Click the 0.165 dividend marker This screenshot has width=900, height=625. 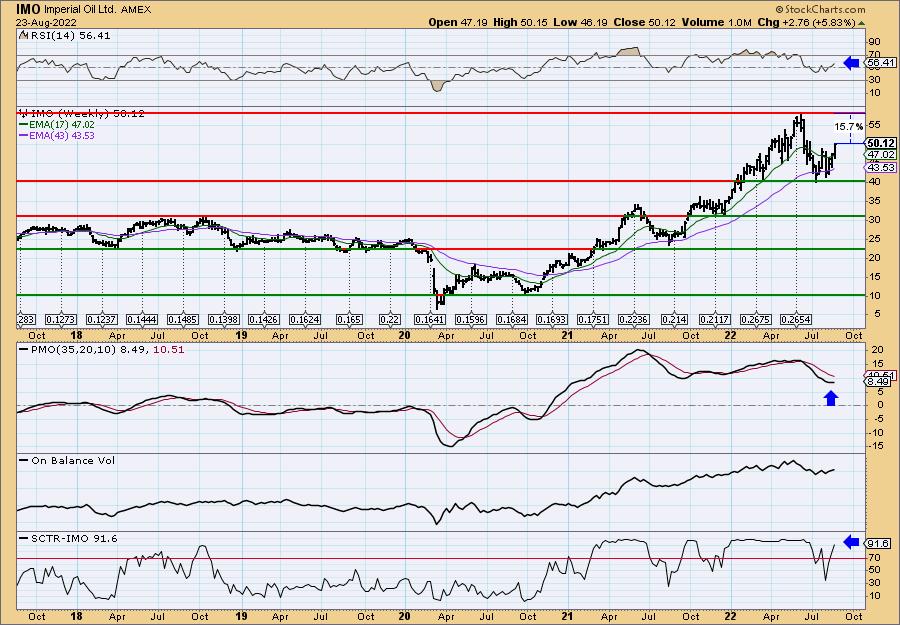349,319
